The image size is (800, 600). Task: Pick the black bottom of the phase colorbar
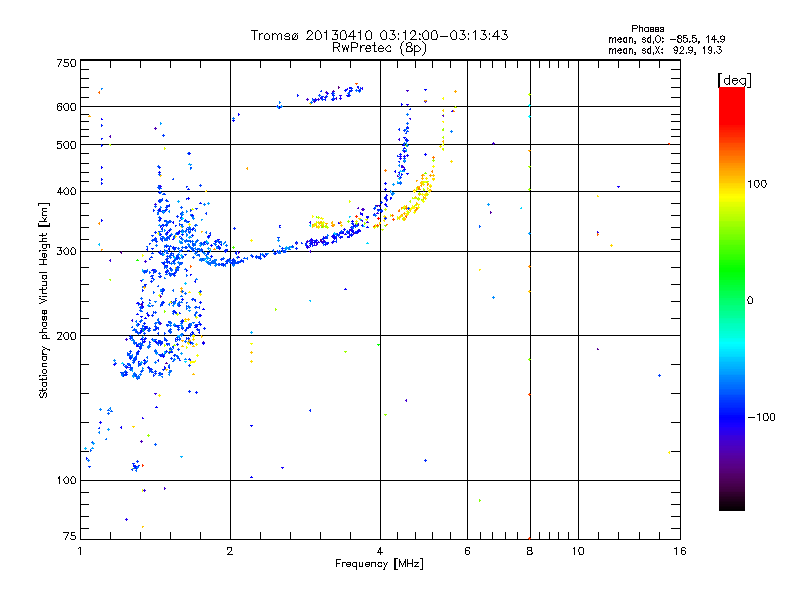pyautogui.click(x=732, y=503)
